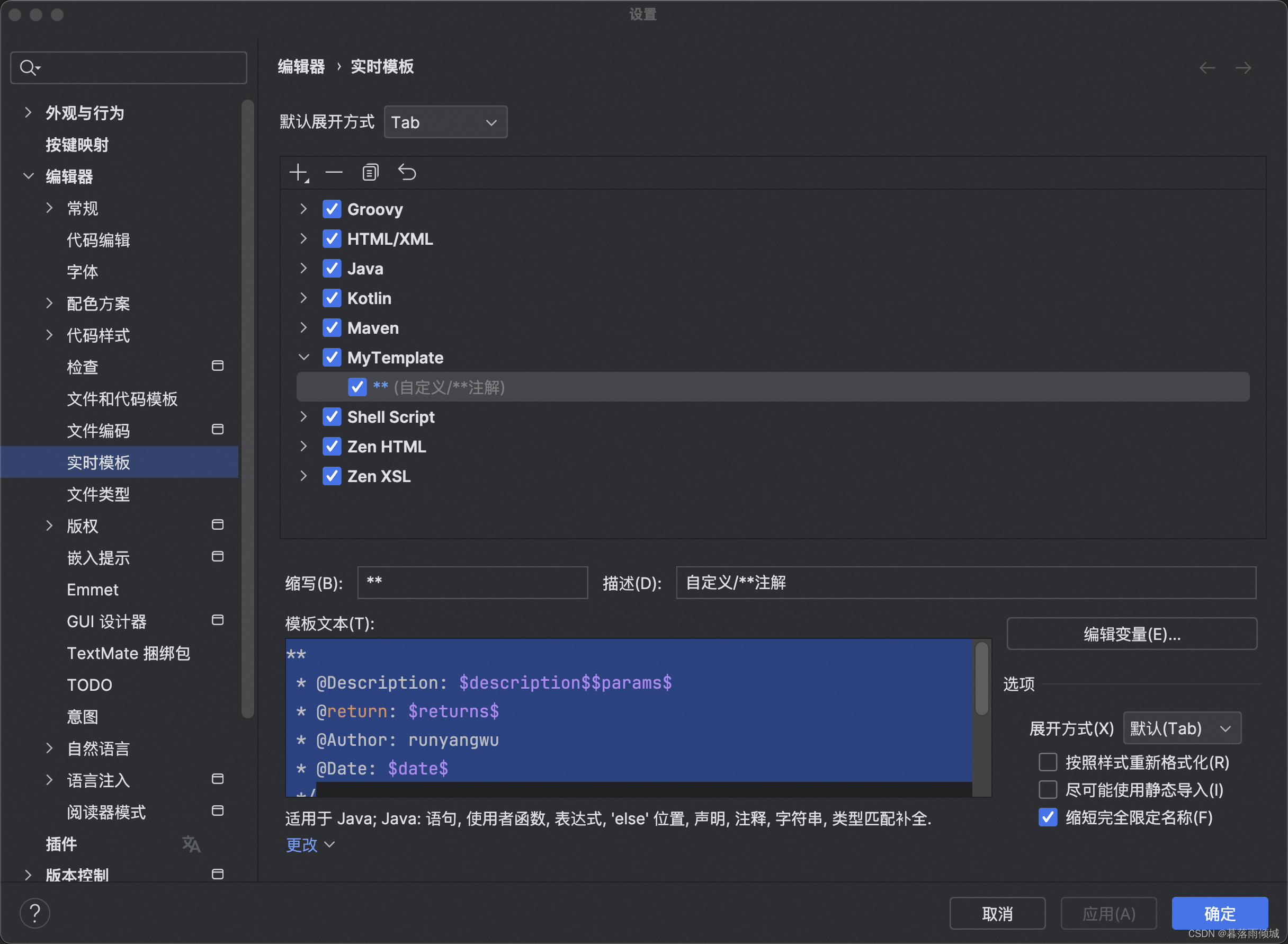Uncheck the Java template group checkbox

tap(332, 269)
